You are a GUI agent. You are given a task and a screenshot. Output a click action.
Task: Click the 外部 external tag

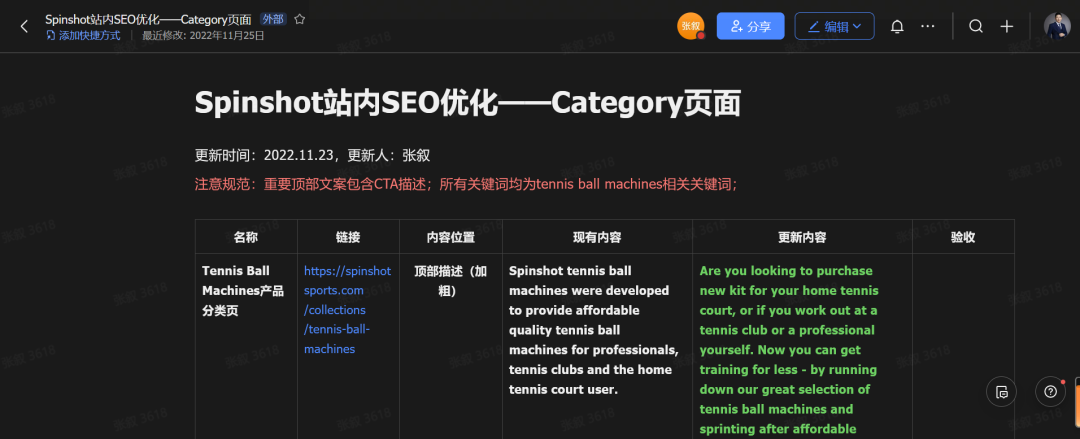[x=272, y=19]
